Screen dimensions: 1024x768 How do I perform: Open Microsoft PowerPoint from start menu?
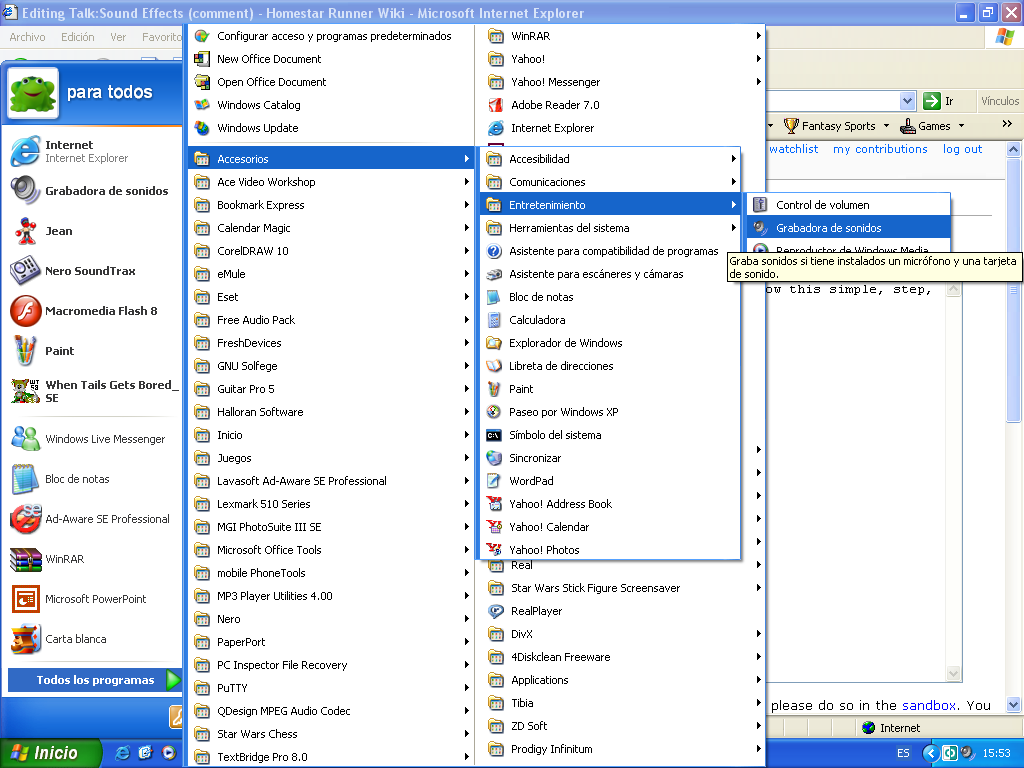pos(93,599)
